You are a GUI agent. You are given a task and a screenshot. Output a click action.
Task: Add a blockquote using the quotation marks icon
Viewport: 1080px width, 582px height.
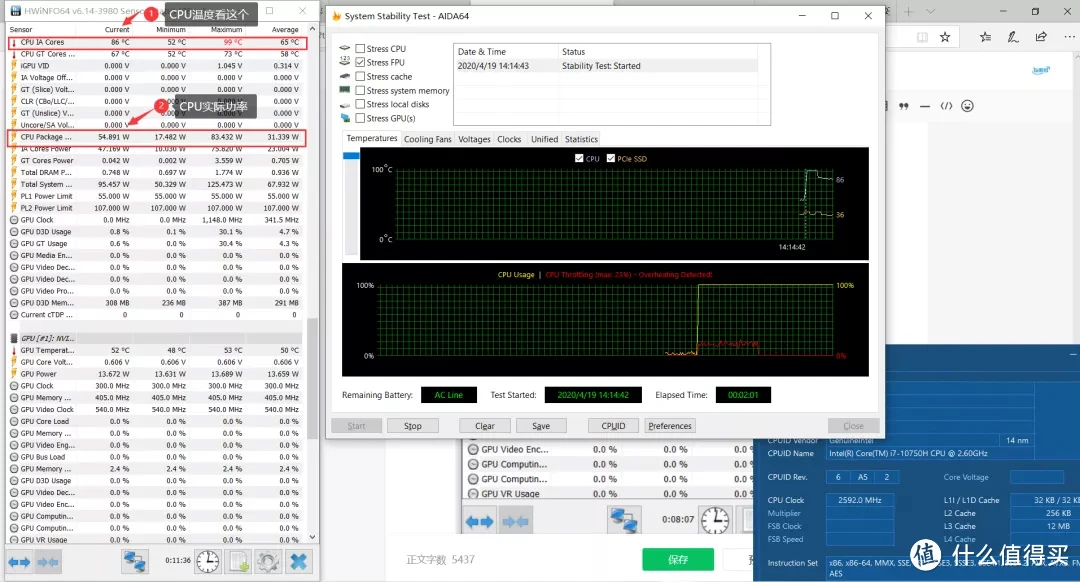(x=904, y=106)
